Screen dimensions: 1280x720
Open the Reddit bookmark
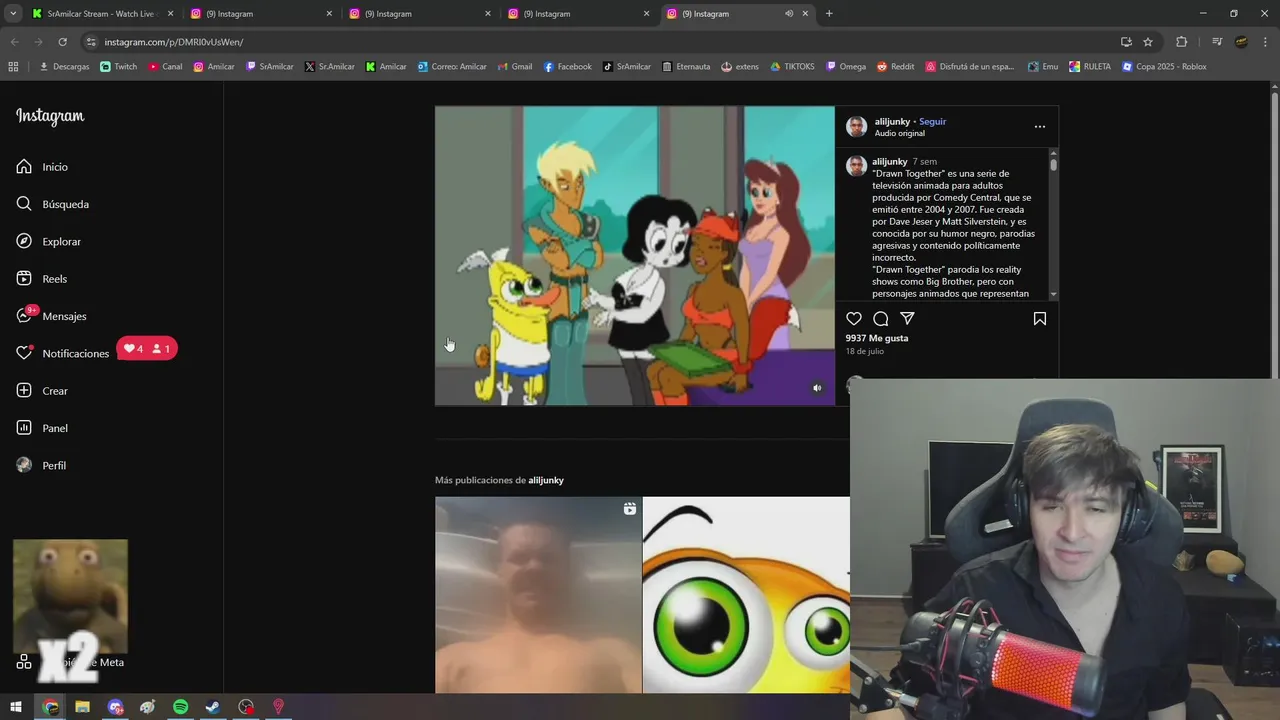pyautogui.click(x=895, y=67)
